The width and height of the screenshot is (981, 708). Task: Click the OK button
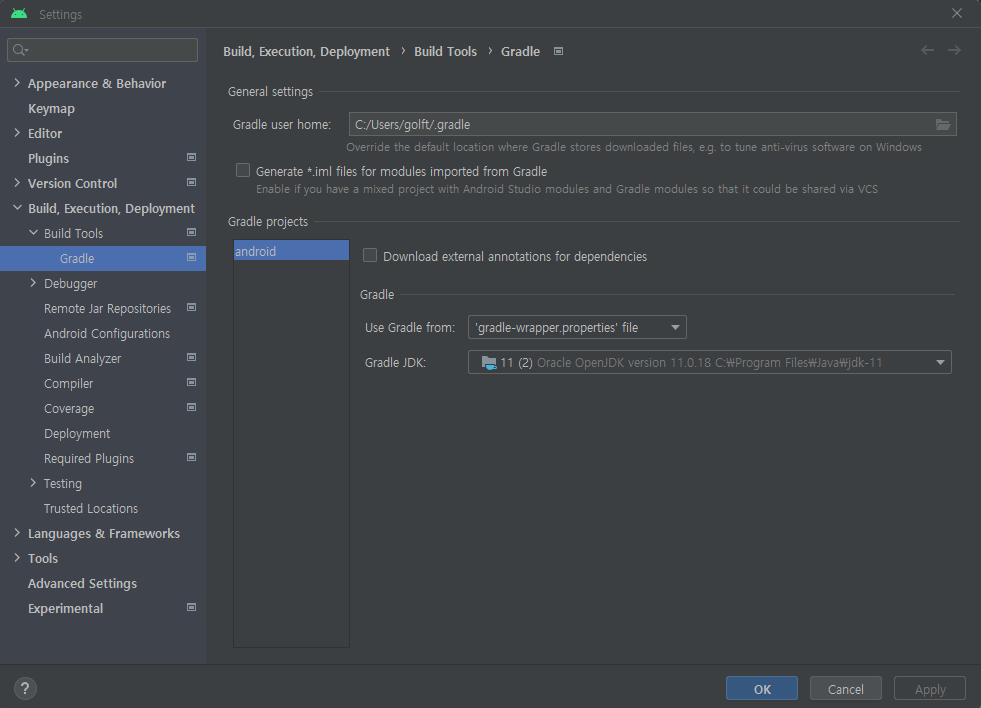point(762,689)
